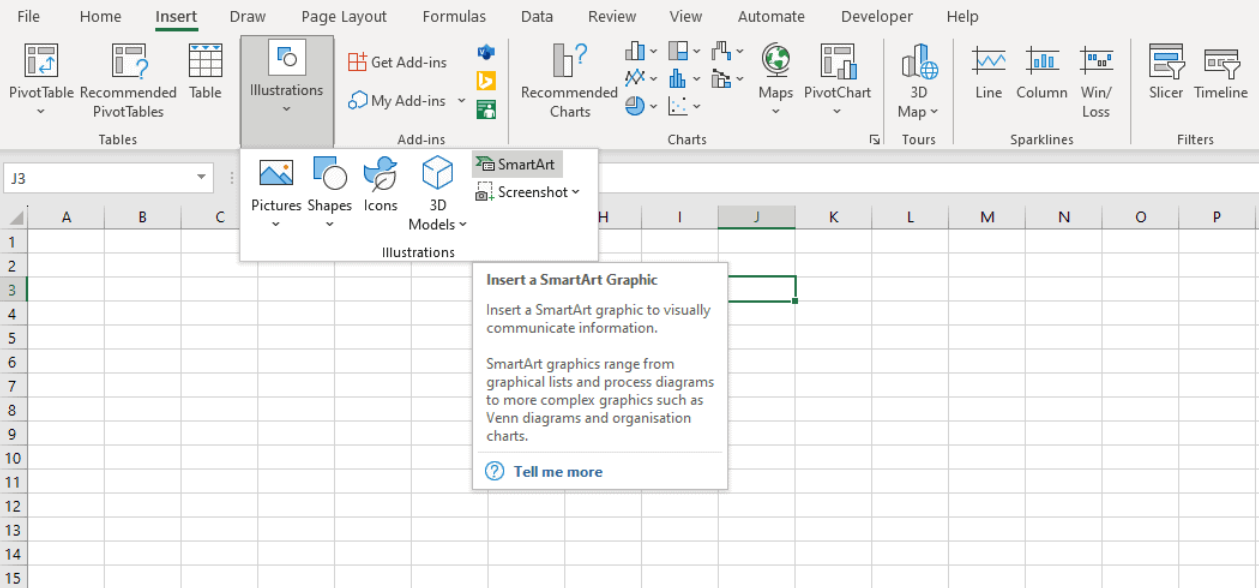The height and width of the screenshot is (588, 1259).
Task: Insert Recommended Charts
Action: click(566, 80)
